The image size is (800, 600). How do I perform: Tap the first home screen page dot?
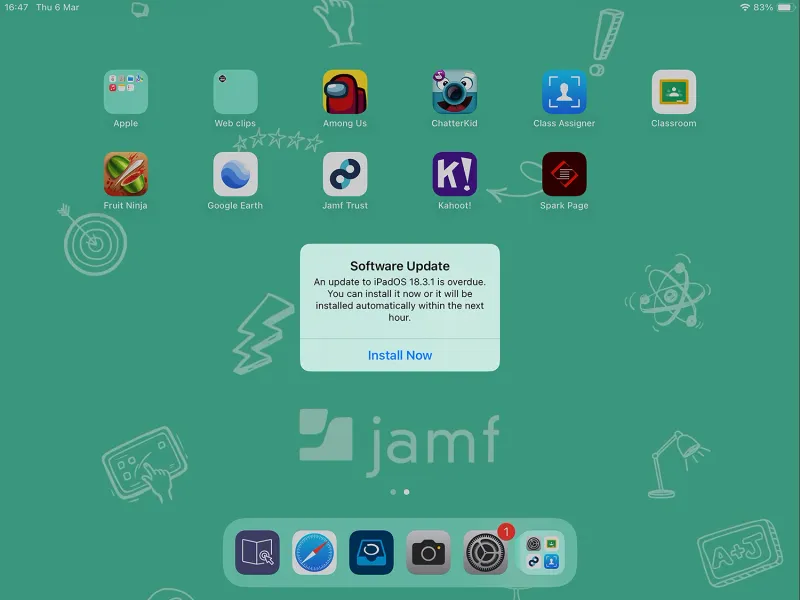pyautogui.click(x=393, y=492)
